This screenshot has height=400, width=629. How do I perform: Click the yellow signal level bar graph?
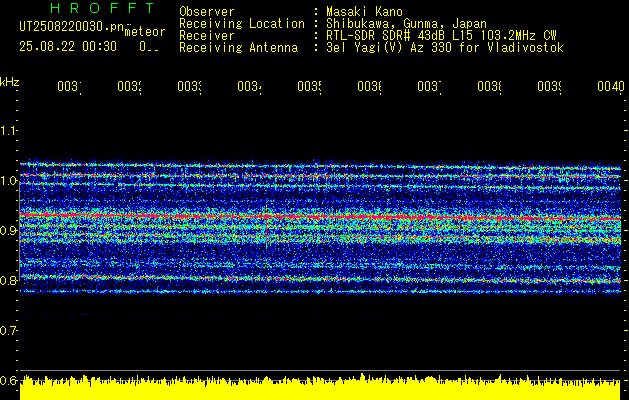[320, 388]
